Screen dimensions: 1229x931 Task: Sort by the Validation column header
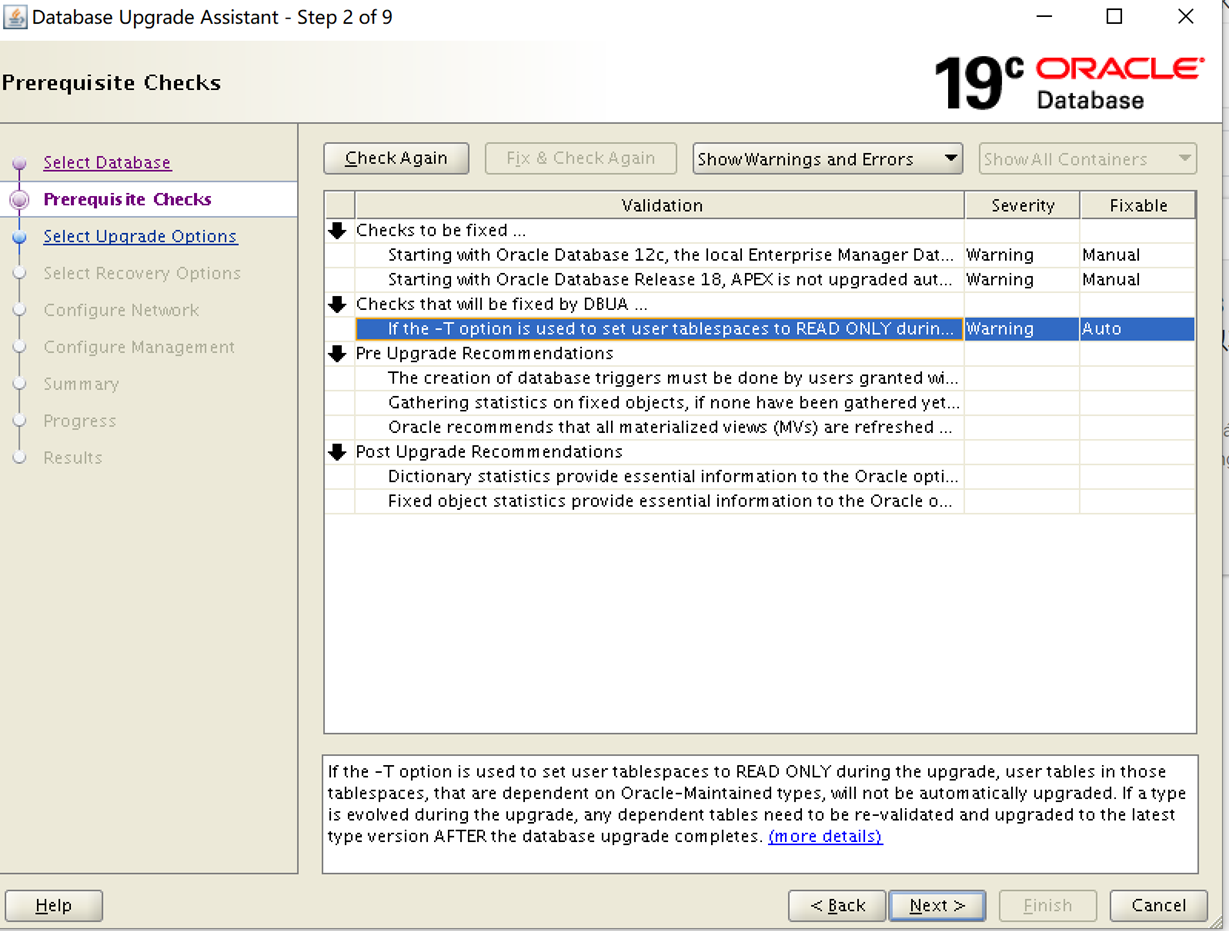[660, 205]
